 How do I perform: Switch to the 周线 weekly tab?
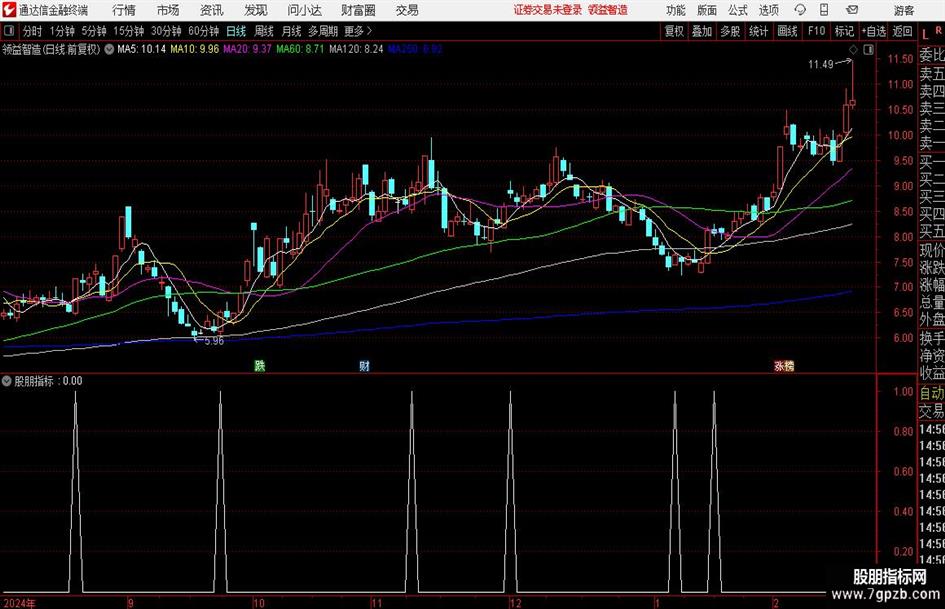tap(264, 31)
